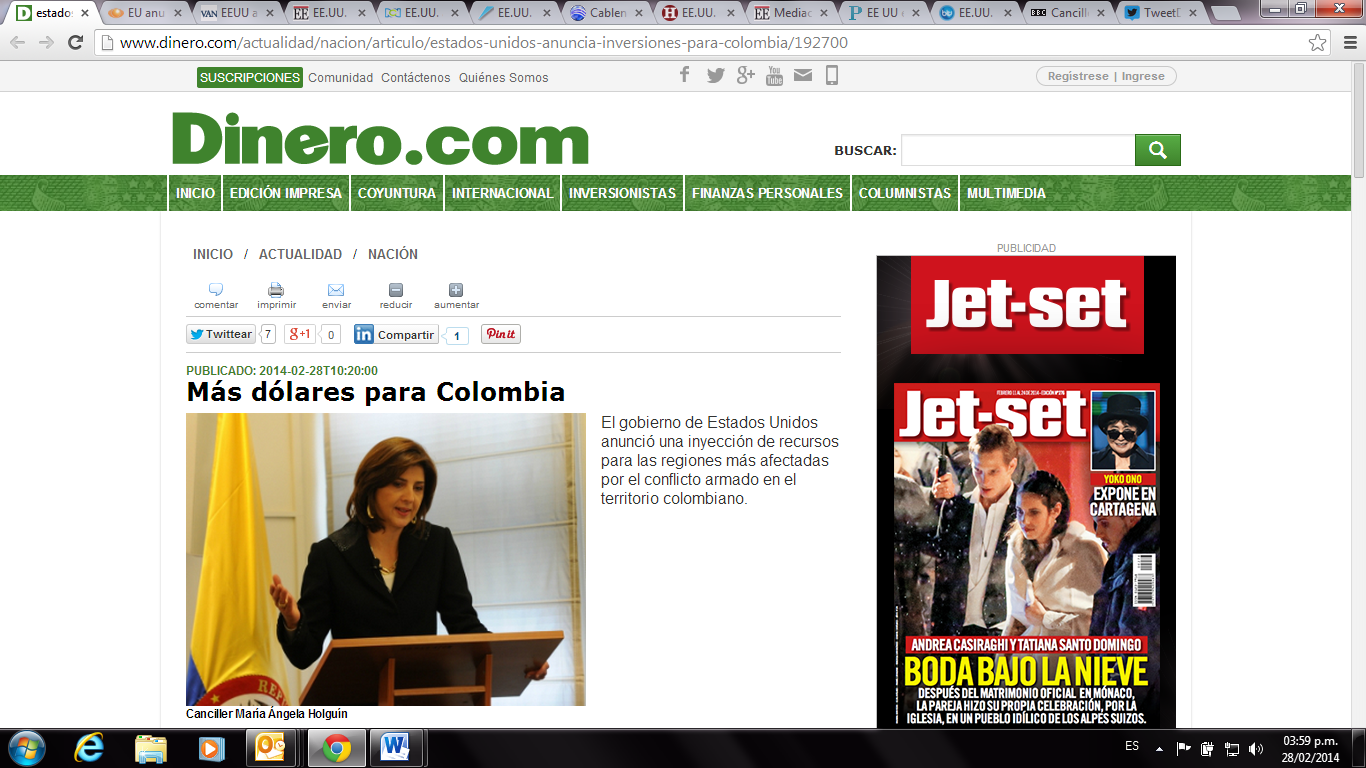Reload the page with refresh icon

pos(75,43)
